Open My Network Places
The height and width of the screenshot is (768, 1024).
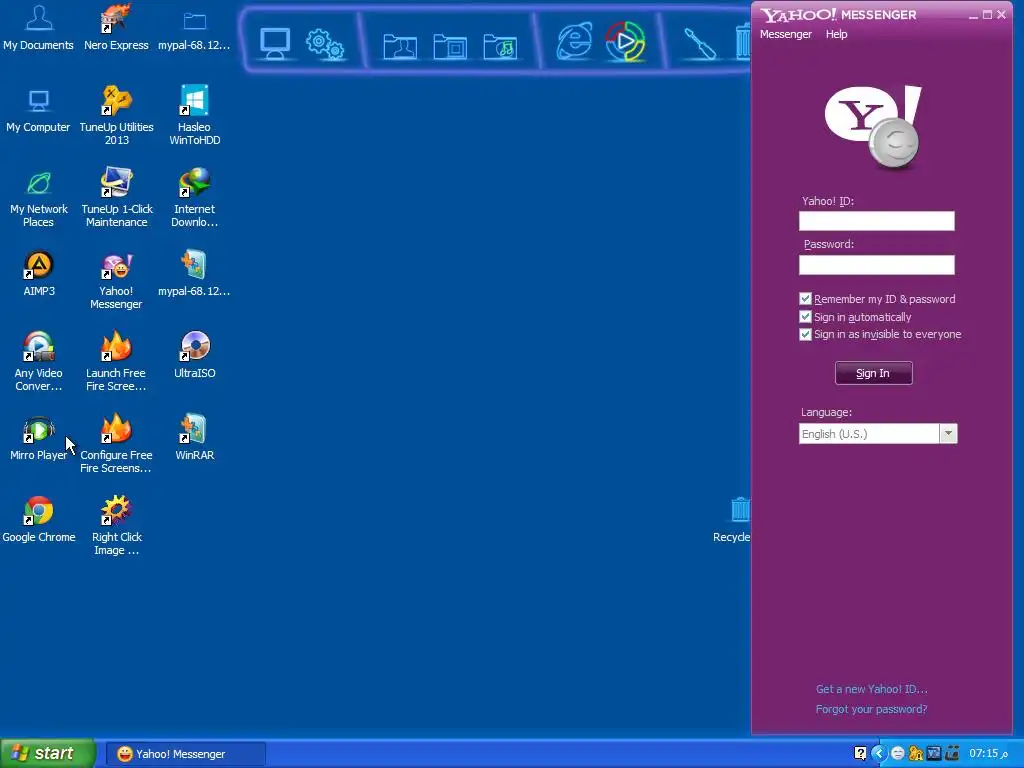39,199
